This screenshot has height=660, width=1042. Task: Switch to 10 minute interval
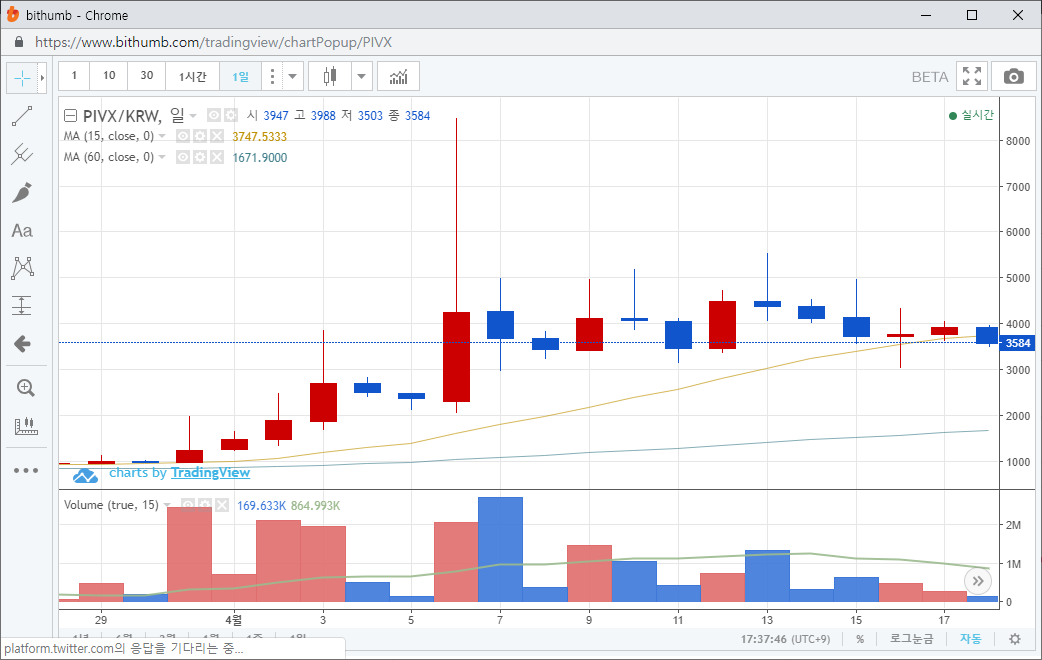pyautogui.click(x=109, y=76)
